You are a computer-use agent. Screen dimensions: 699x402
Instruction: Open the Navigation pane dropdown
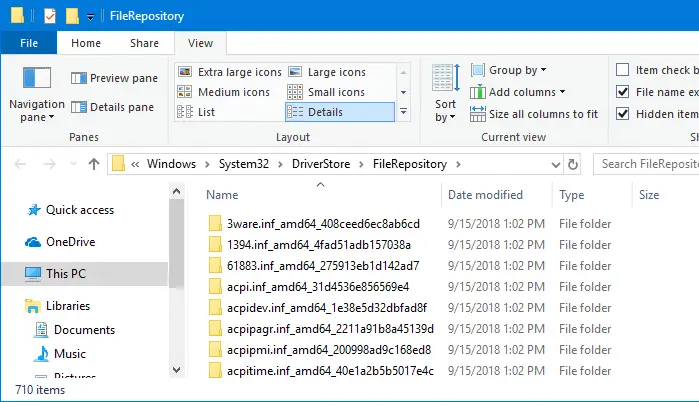click(x=37, y=94)
